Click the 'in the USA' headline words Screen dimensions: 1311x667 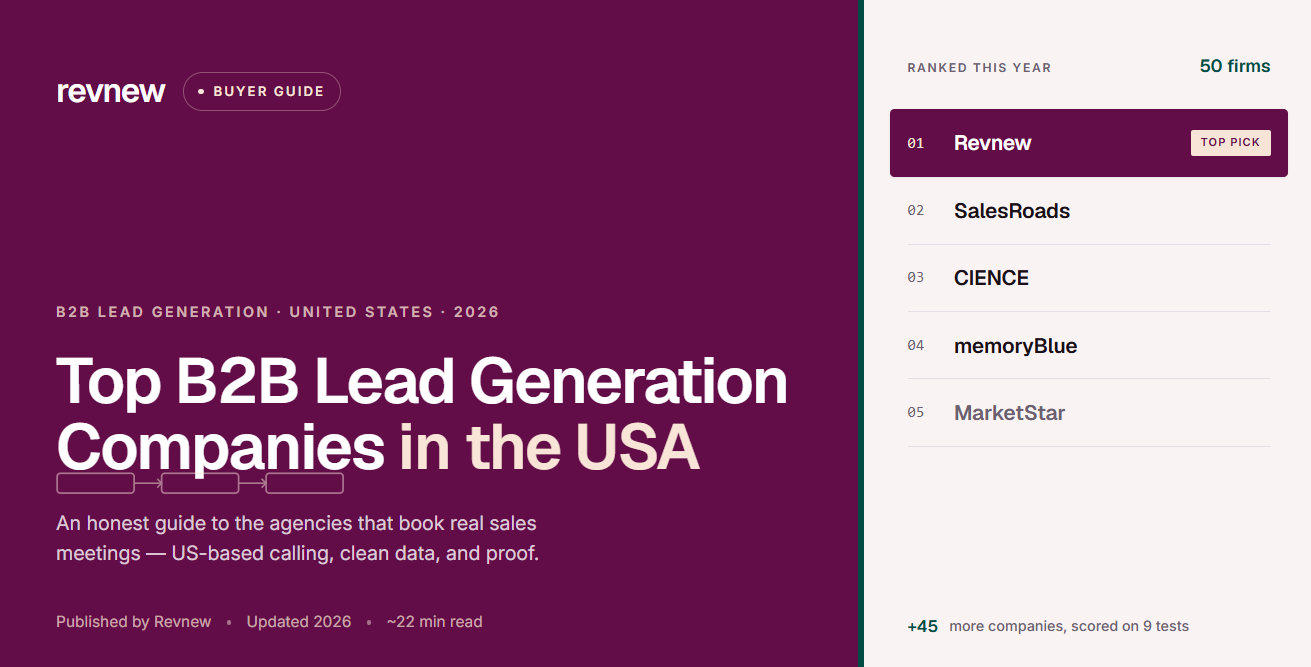point(549,448)
